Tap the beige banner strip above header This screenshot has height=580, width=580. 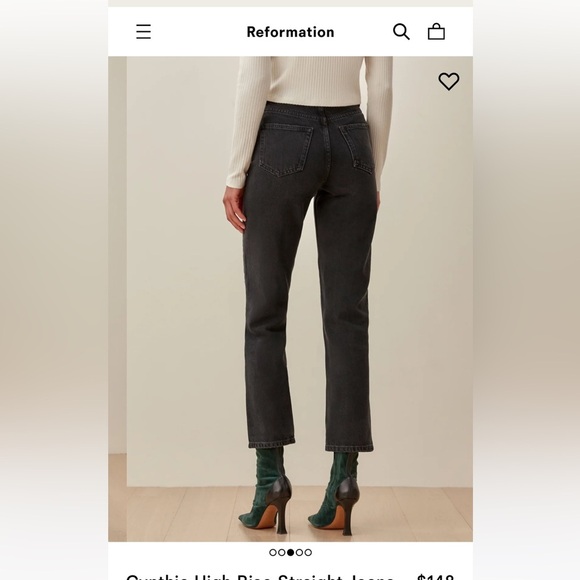[290, 3]
